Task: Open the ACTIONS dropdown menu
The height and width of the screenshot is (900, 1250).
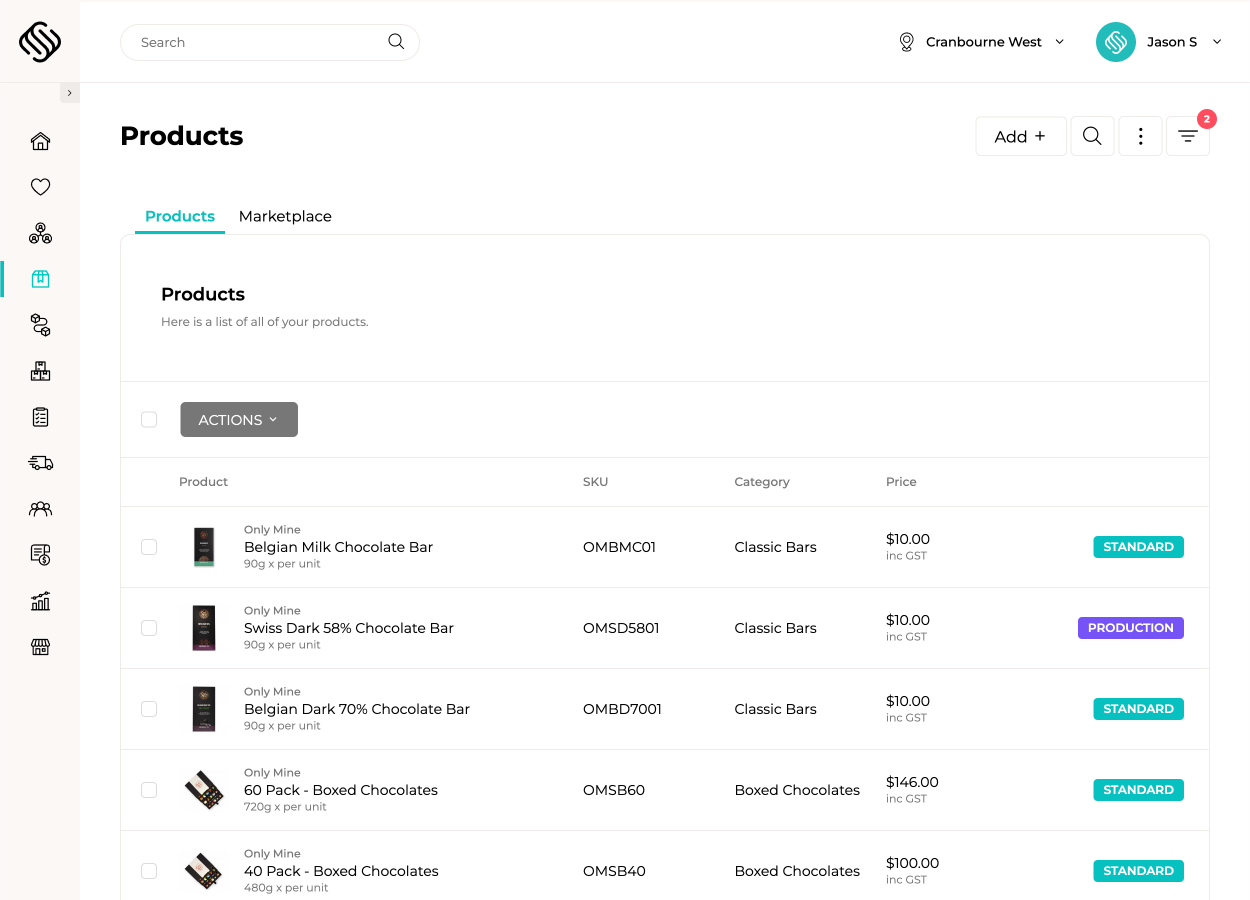Action: [x=238, y=419]
